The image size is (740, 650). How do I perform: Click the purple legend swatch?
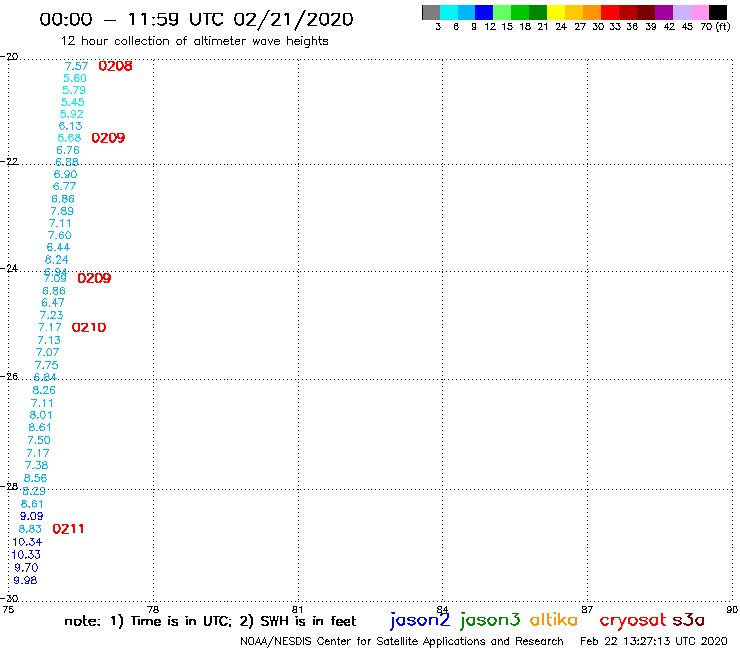coord(664,12)
